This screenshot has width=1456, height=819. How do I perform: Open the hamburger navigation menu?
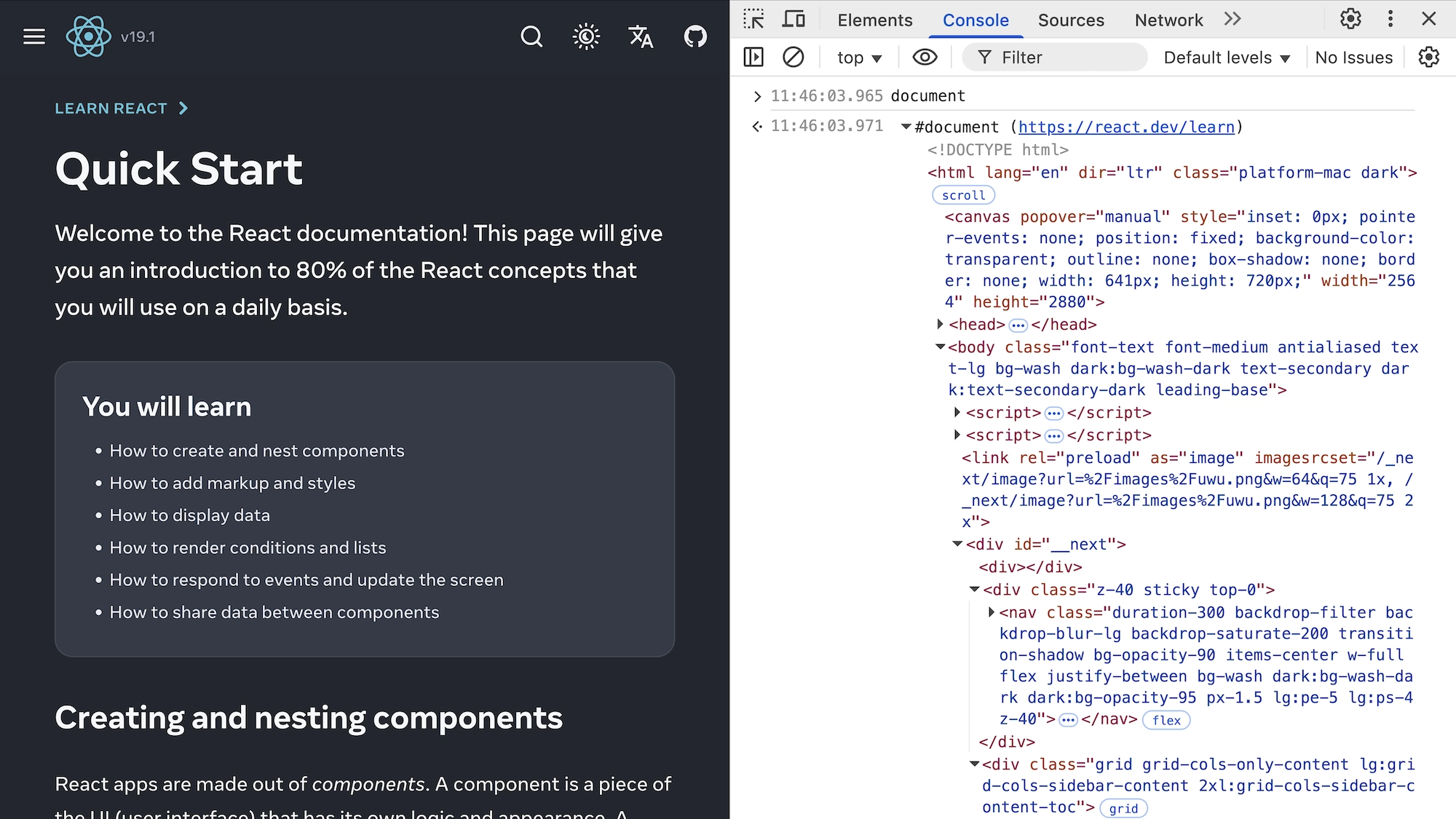[33, 36]
